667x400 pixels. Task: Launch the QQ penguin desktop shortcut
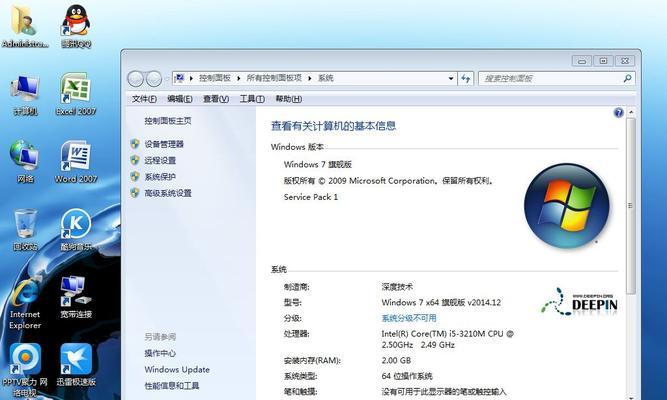[76, 26]
